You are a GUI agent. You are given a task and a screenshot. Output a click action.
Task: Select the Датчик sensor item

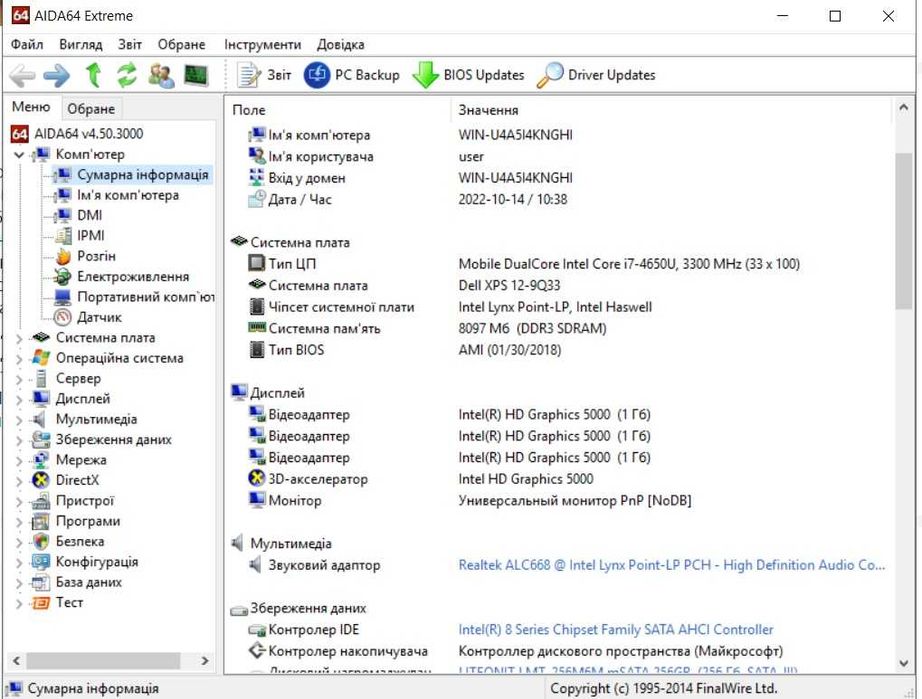point(99,317)
